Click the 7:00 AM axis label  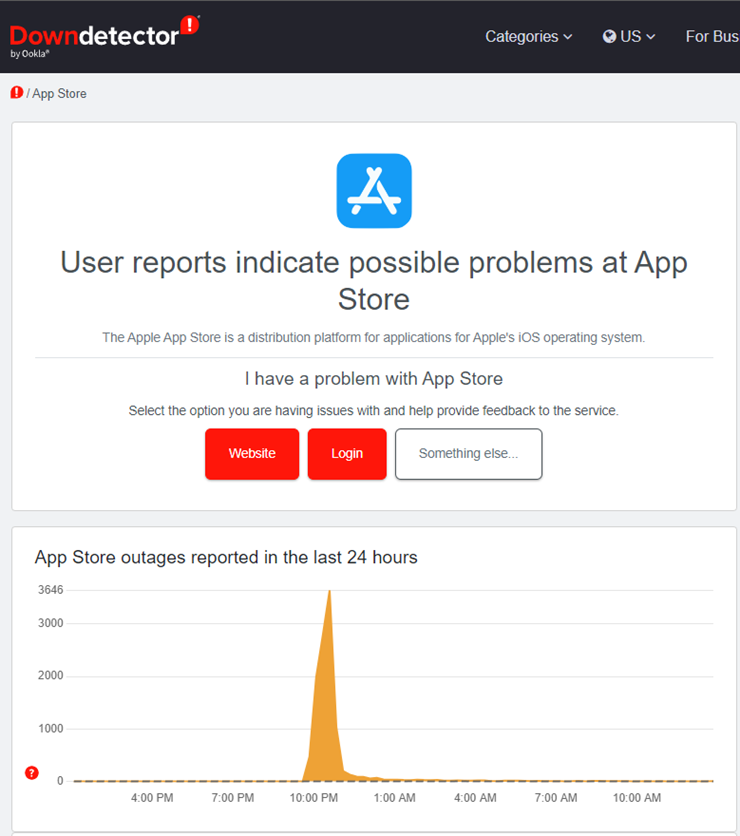[556, 798]
